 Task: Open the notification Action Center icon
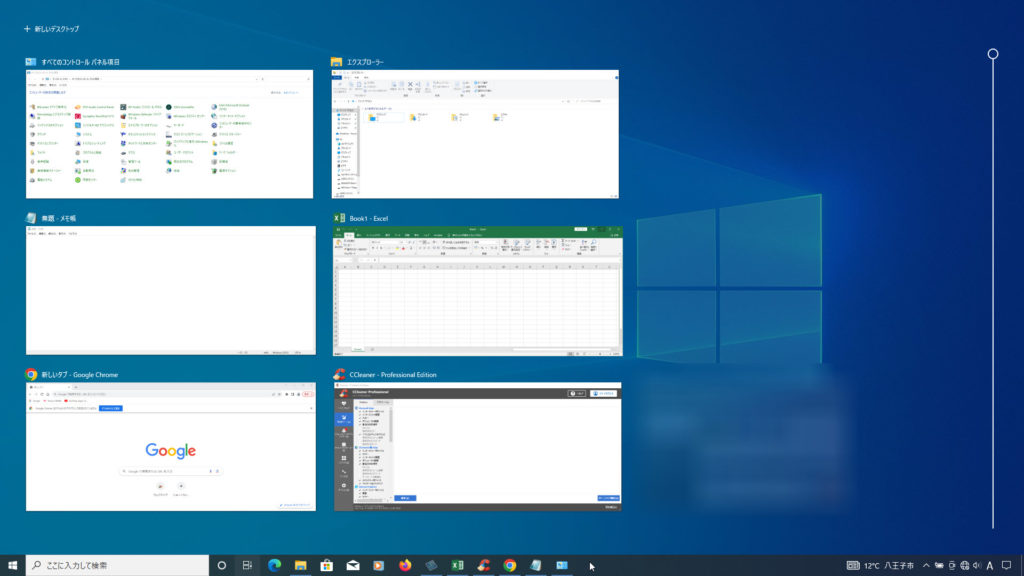point(1007,565)
